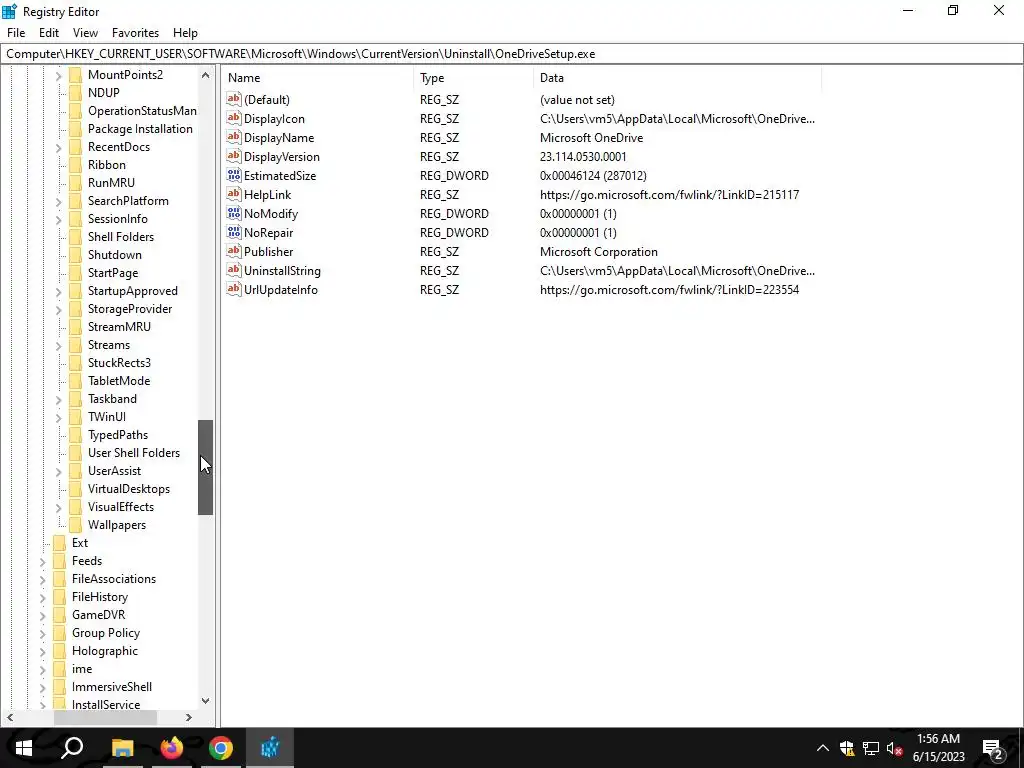The height and width of the screenshot is (768, 1024).
Task: Expand the Taskband tree node
Action: coord(58,399)
